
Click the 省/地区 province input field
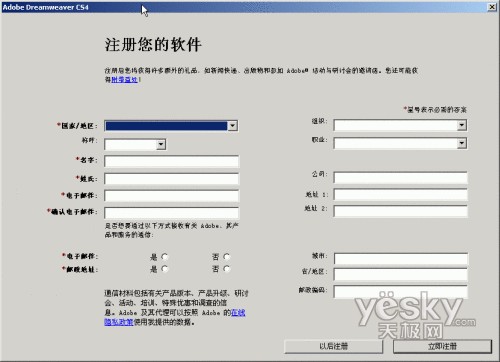401,275
